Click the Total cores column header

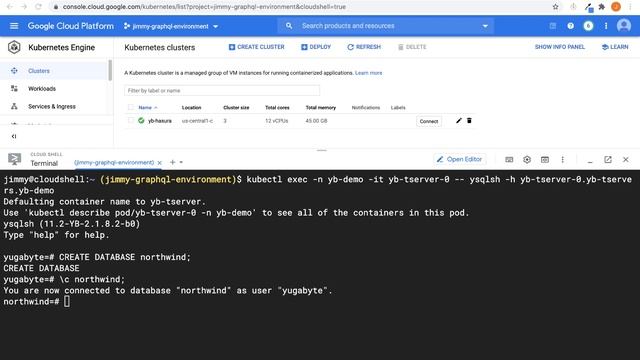coord(277,107)
